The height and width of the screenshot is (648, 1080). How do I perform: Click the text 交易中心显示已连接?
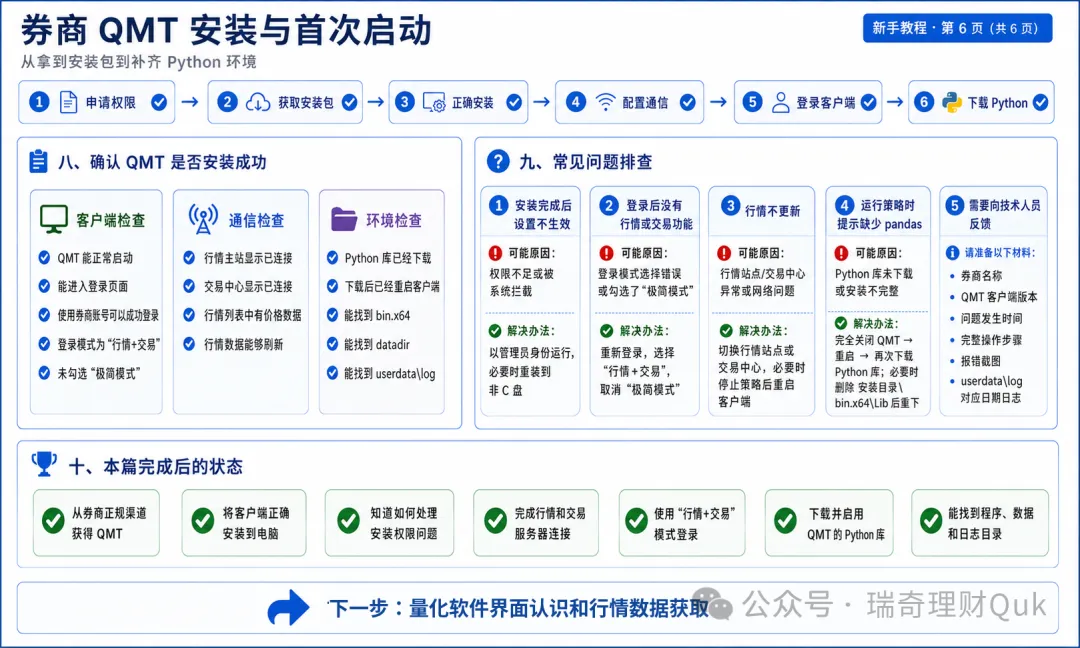pyautogui.click(x=248, y=286)
